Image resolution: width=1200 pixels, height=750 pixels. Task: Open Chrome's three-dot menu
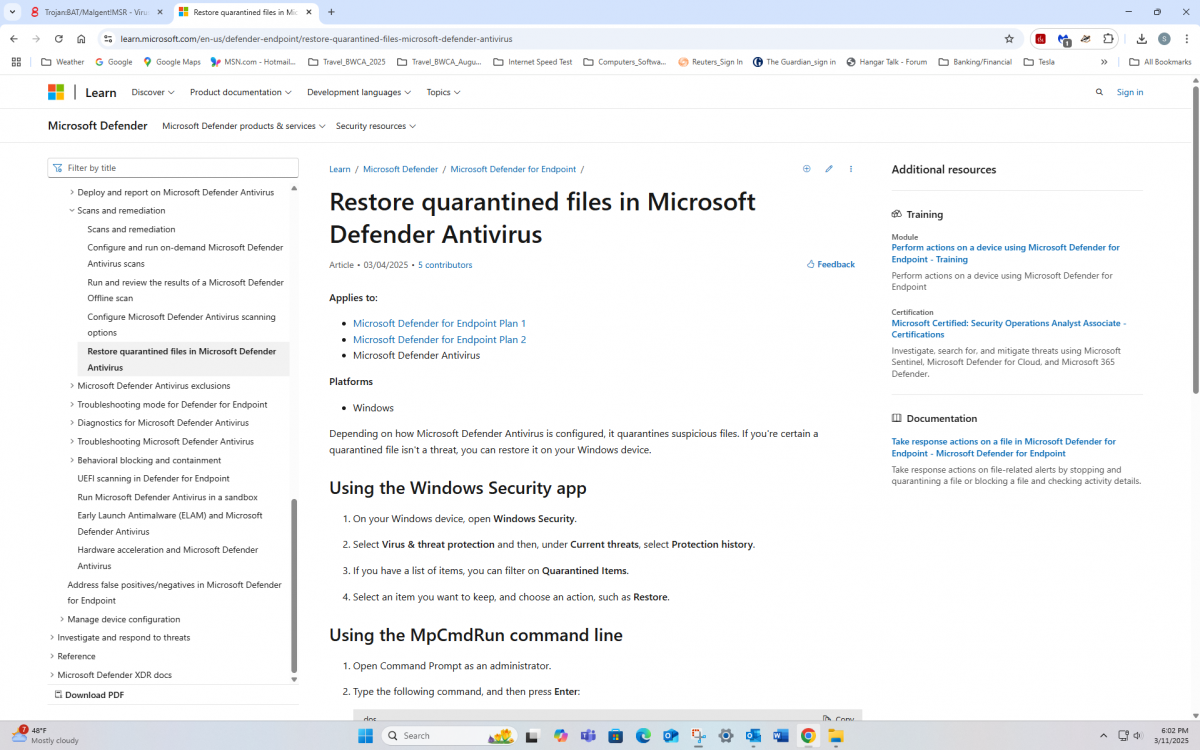[x=1186, y=39]
